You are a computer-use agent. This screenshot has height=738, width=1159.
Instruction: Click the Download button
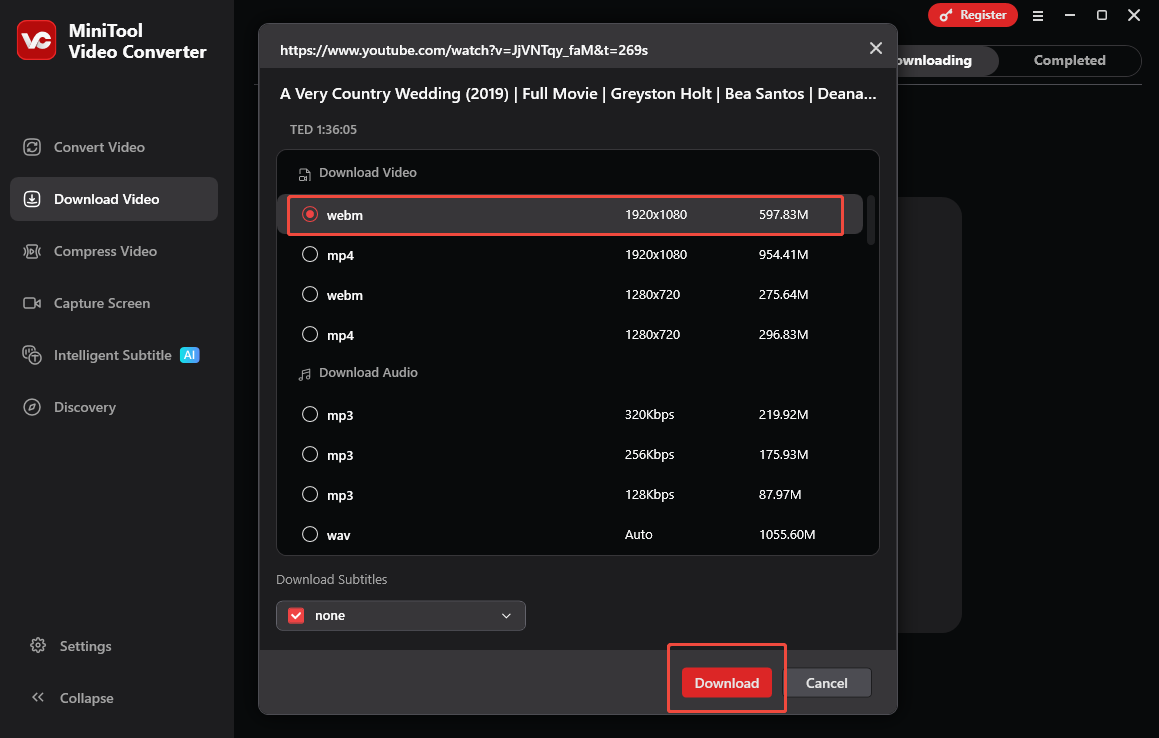tap(726, 682)
